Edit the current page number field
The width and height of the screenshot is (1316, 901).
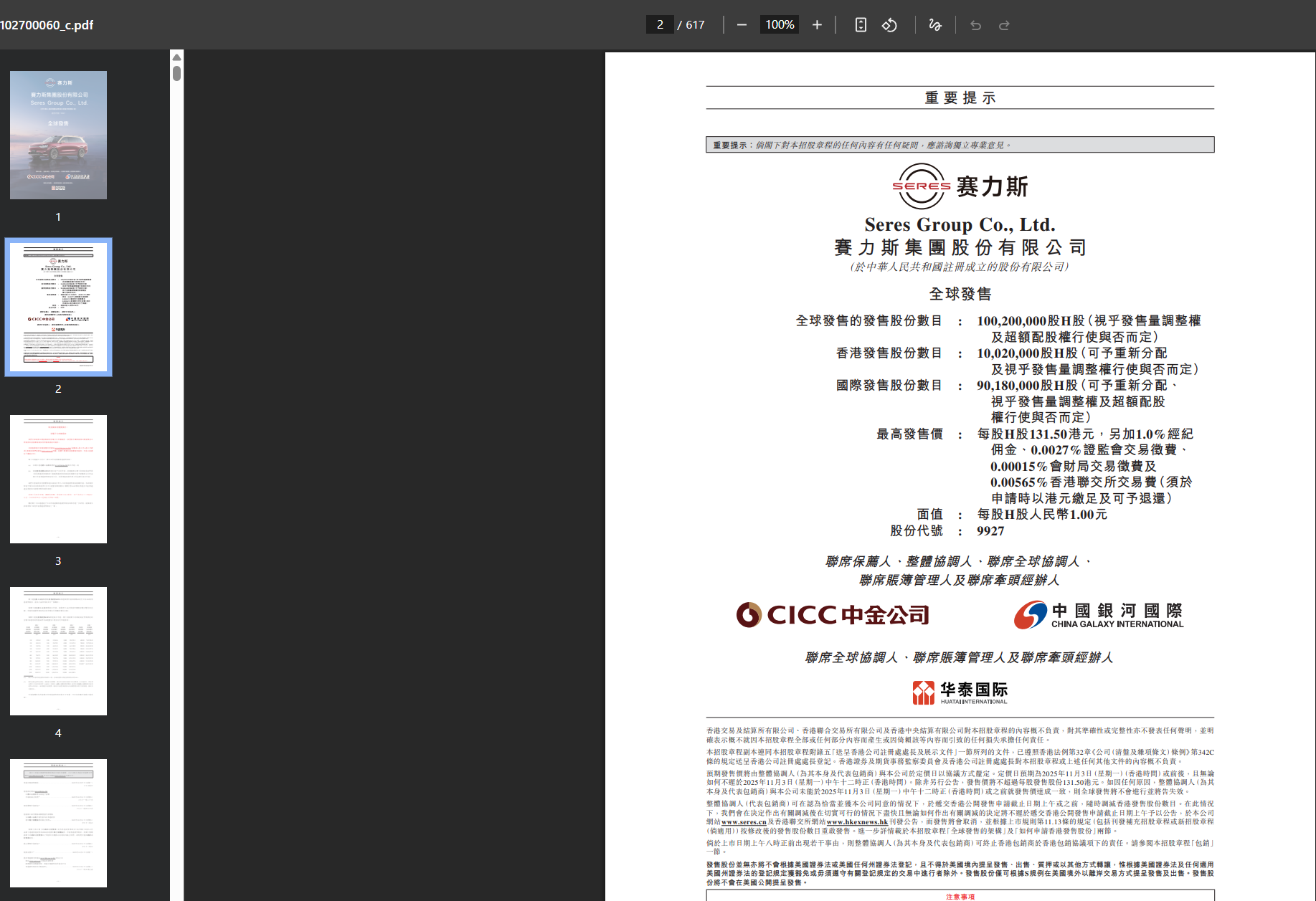(660, 25)
